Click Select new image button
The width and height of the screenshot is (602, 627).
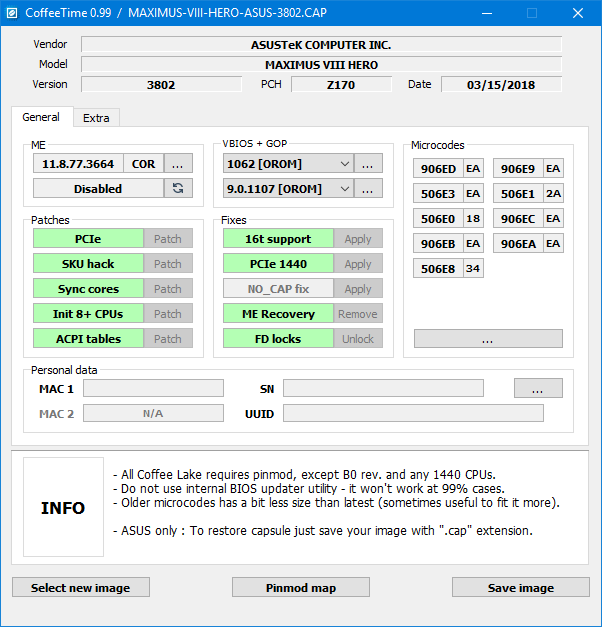(x=81, y=587)
